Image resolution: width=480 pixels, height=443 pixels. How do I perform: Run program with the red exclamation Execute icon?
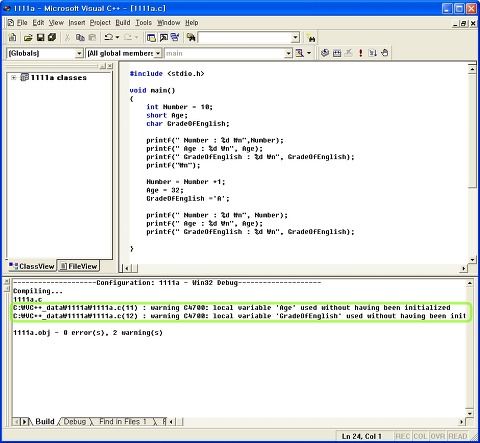point(361,53)
